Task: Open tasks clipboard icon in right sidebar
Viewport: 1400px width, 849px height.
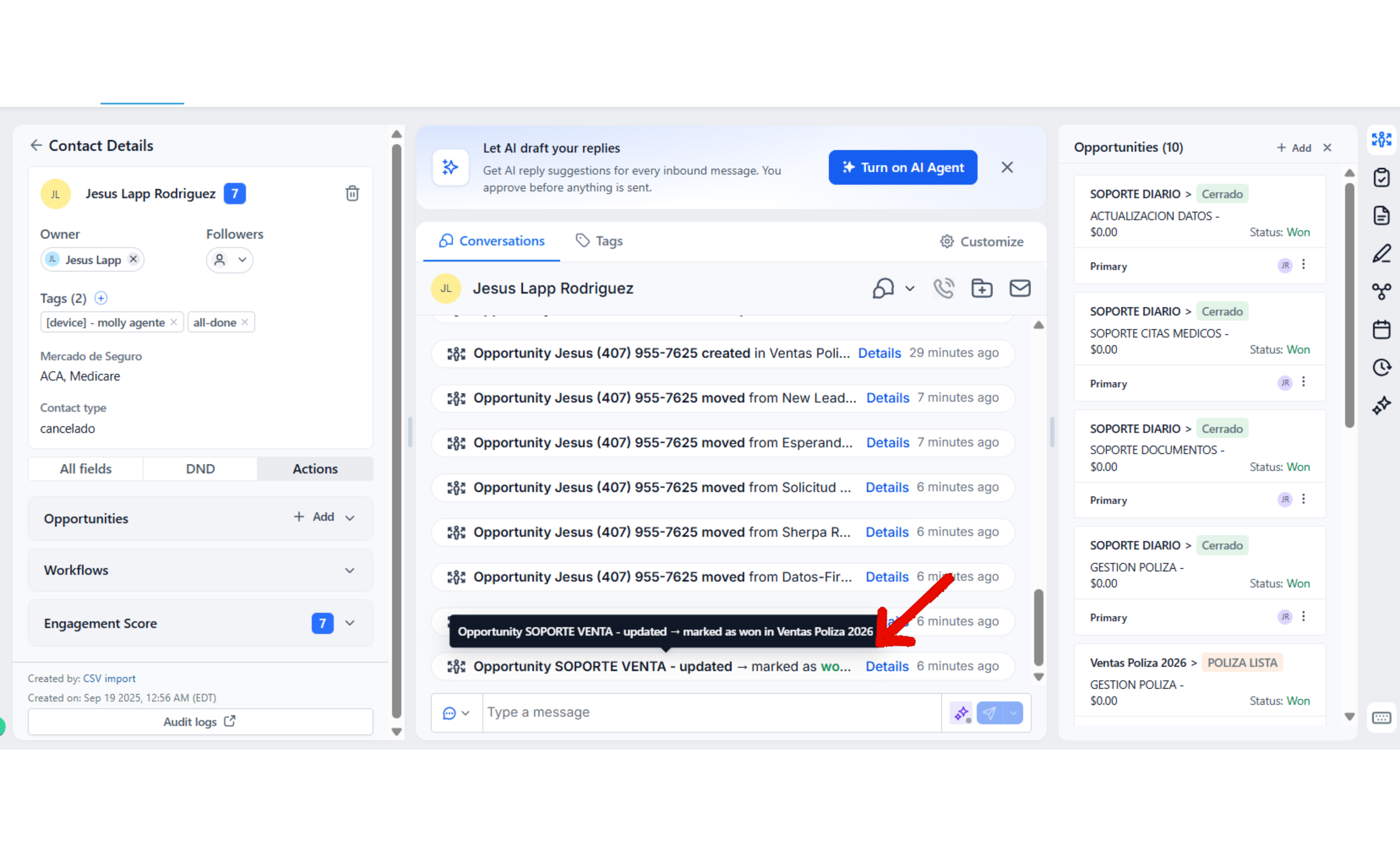Action: point(1381,177)
